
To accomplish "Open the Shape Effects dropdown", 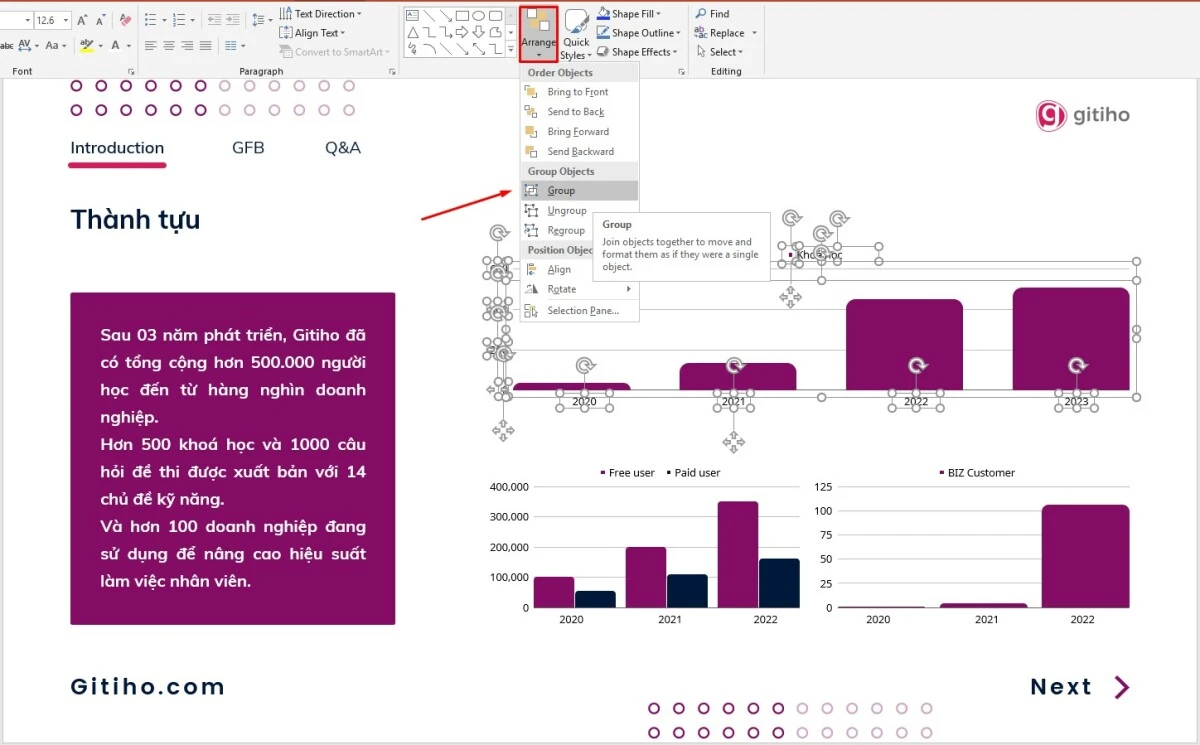I will tap(637, 52).
